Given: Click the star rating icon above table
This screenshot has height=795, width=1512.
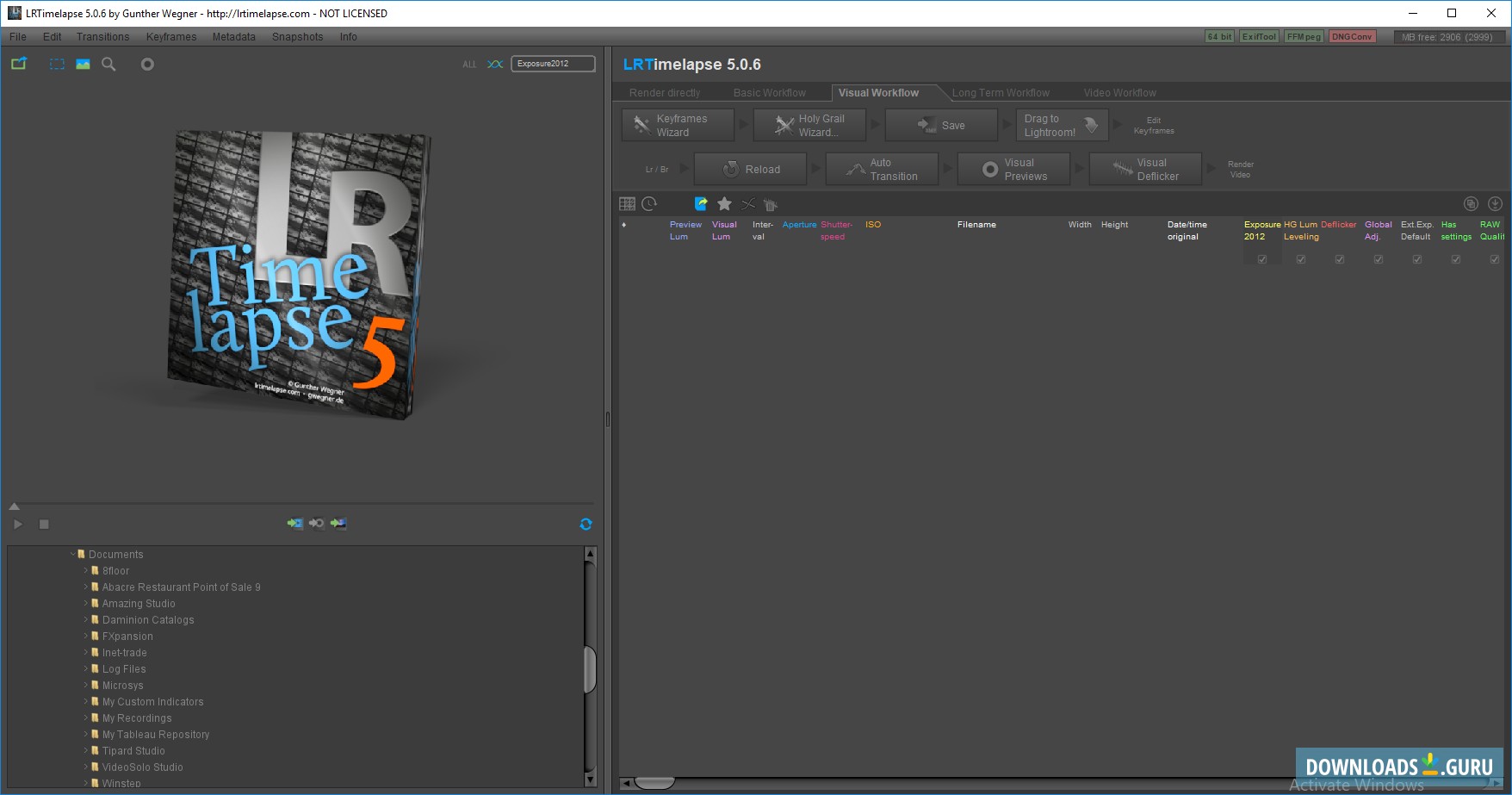Looking at the screenshot, I should point(724,204).
